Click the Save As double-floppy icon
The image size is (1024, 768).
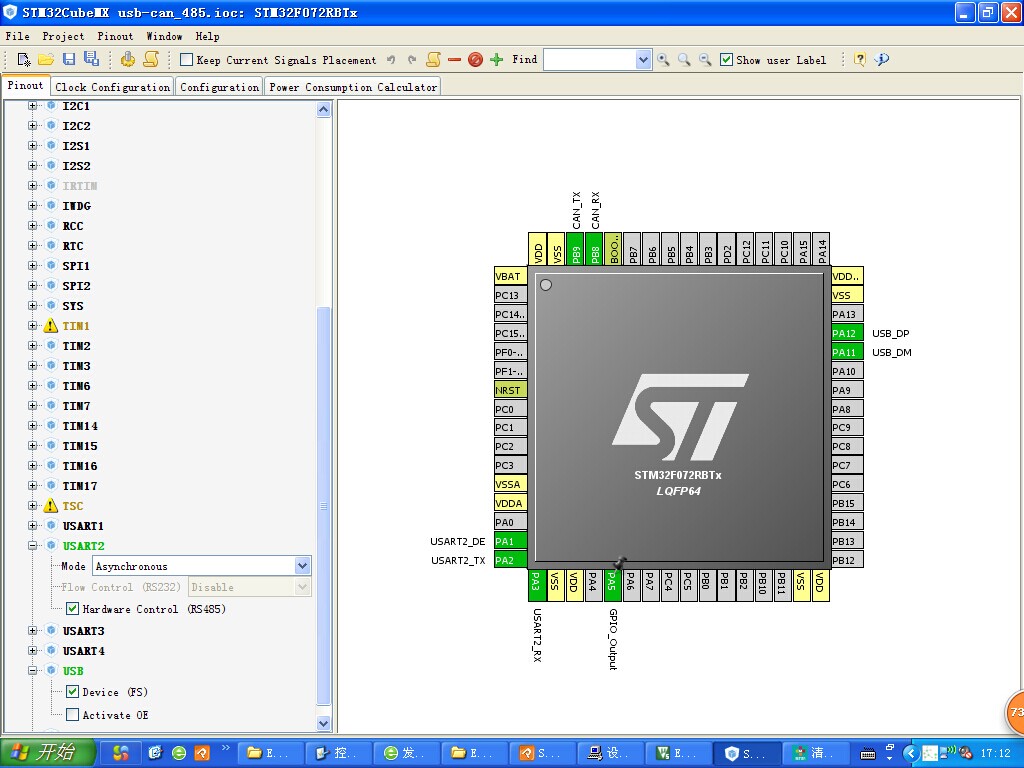pos(91,59)
